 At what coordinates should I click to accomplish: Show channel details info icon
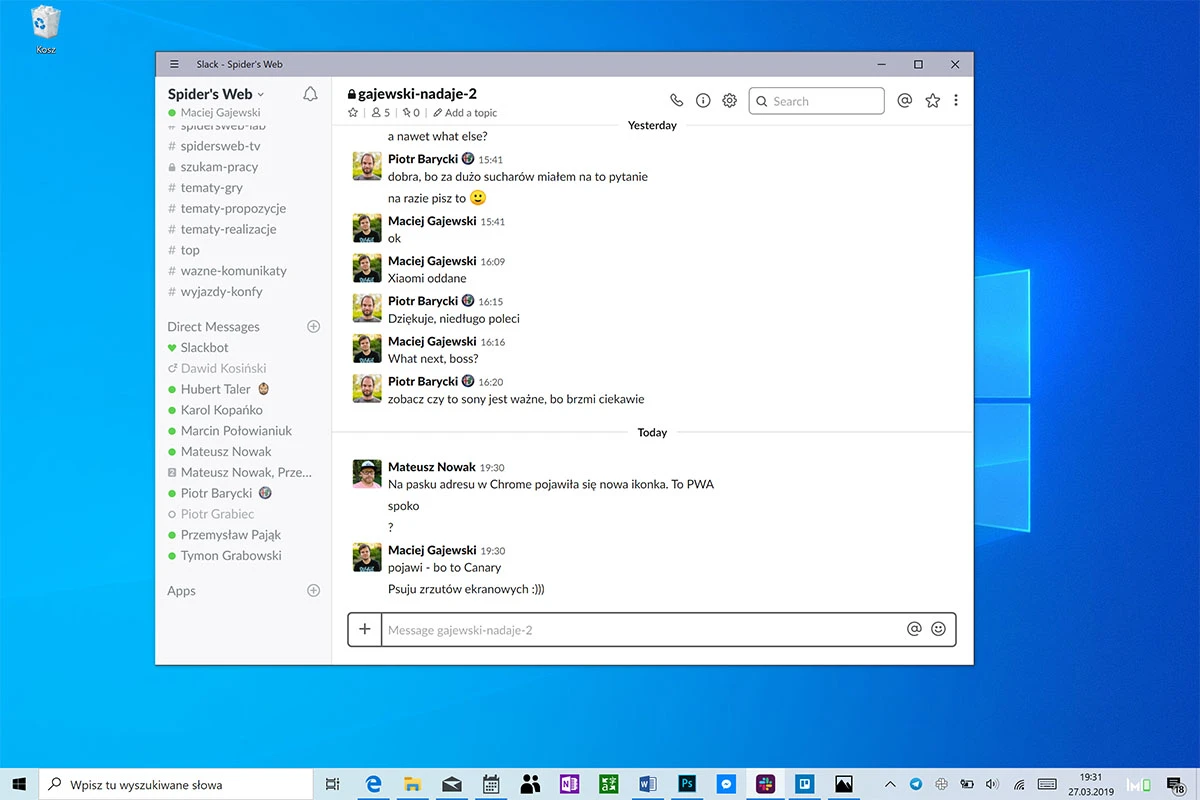703,100
